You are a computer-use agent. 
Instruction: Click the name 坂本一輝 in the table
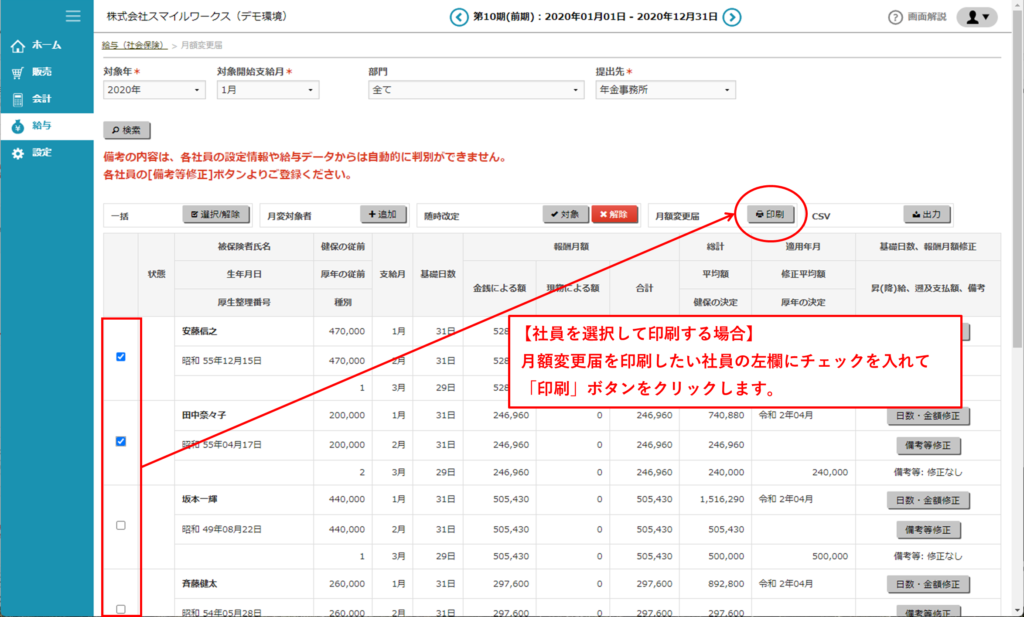200,499
